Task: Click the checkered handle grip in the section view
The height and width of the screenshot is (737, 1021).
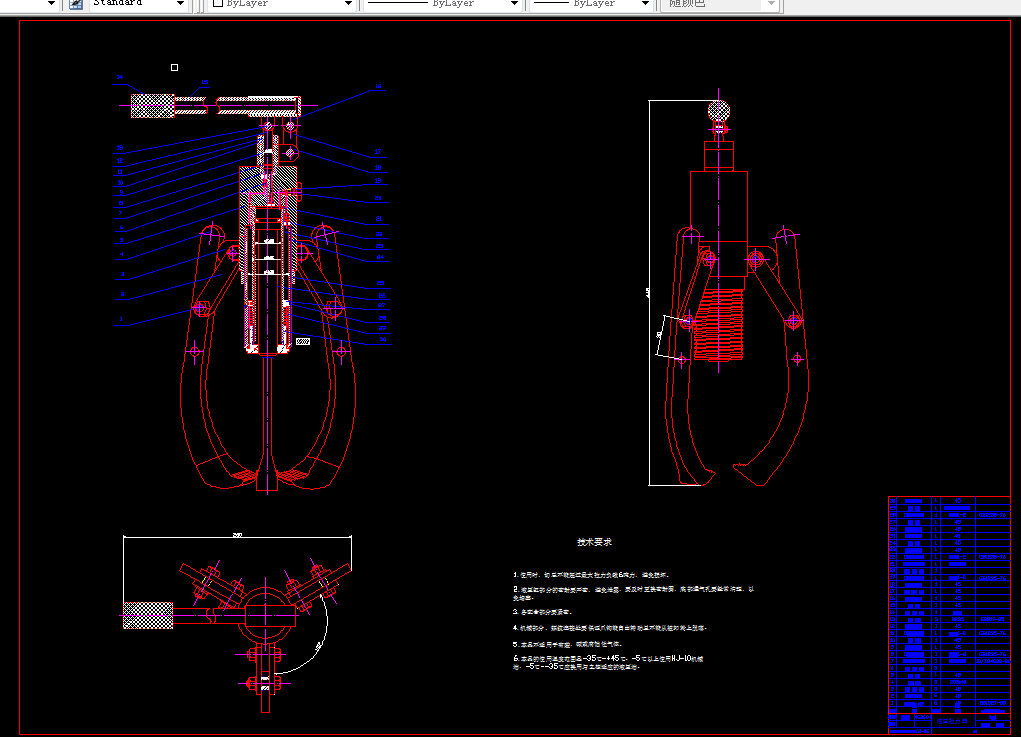Action: 152,105
